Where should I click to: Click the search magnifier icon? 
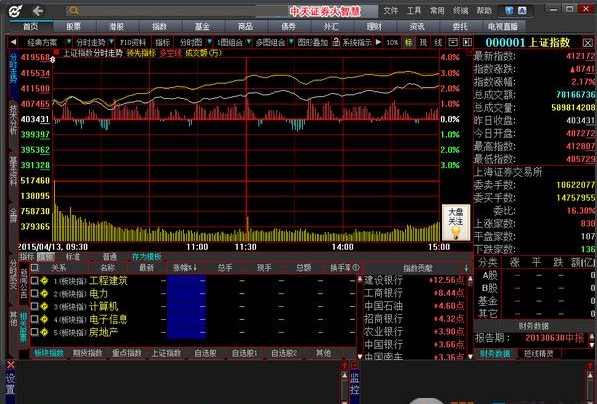point(74,11)
